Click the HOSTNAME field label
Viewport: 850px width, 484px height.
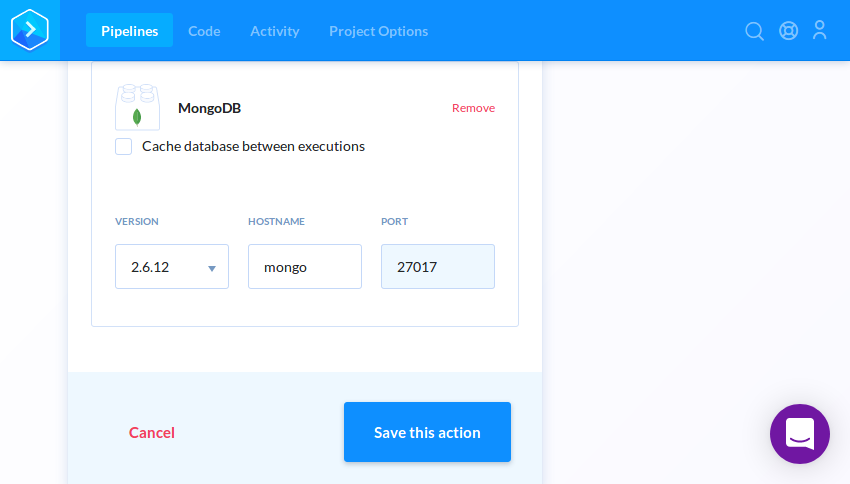click(276, 222)
